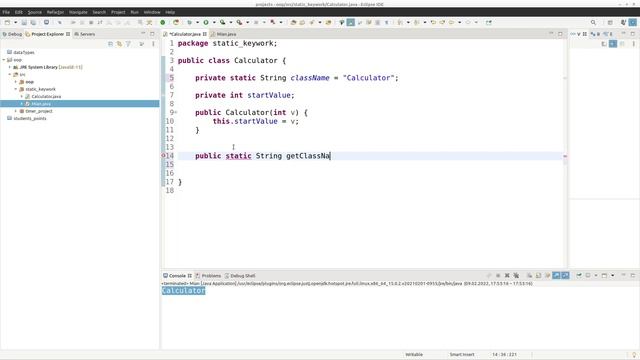
Task: Click the console Remove All Terminated icon
Action: (x=516, y=276)
